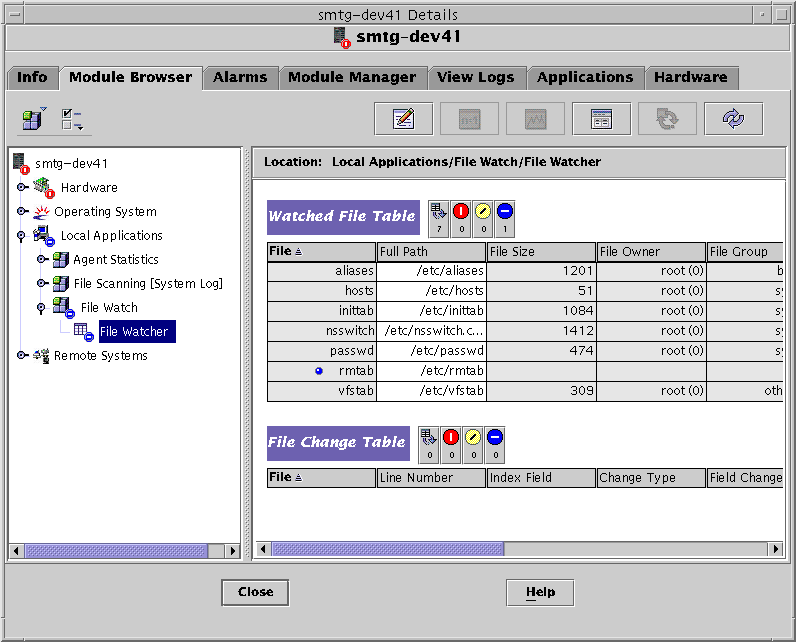The height and width of the screenshot is (642, 796).
Task: Click the greyed graph toolbar button
Action: (x=536, y=119)
